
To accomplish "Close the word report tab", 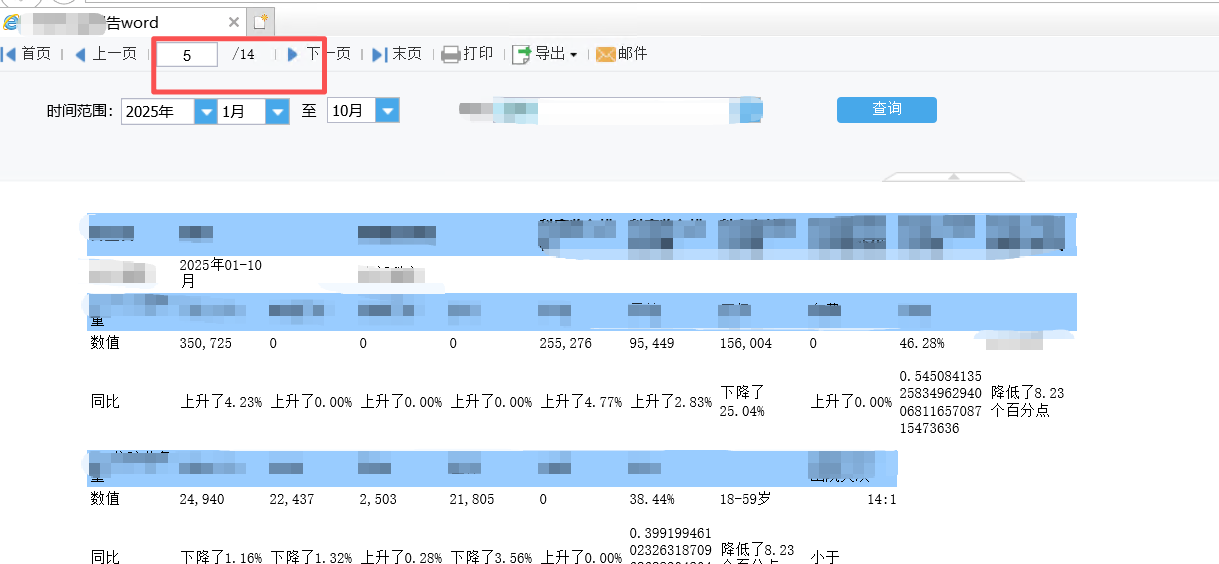I will [234, 22].
